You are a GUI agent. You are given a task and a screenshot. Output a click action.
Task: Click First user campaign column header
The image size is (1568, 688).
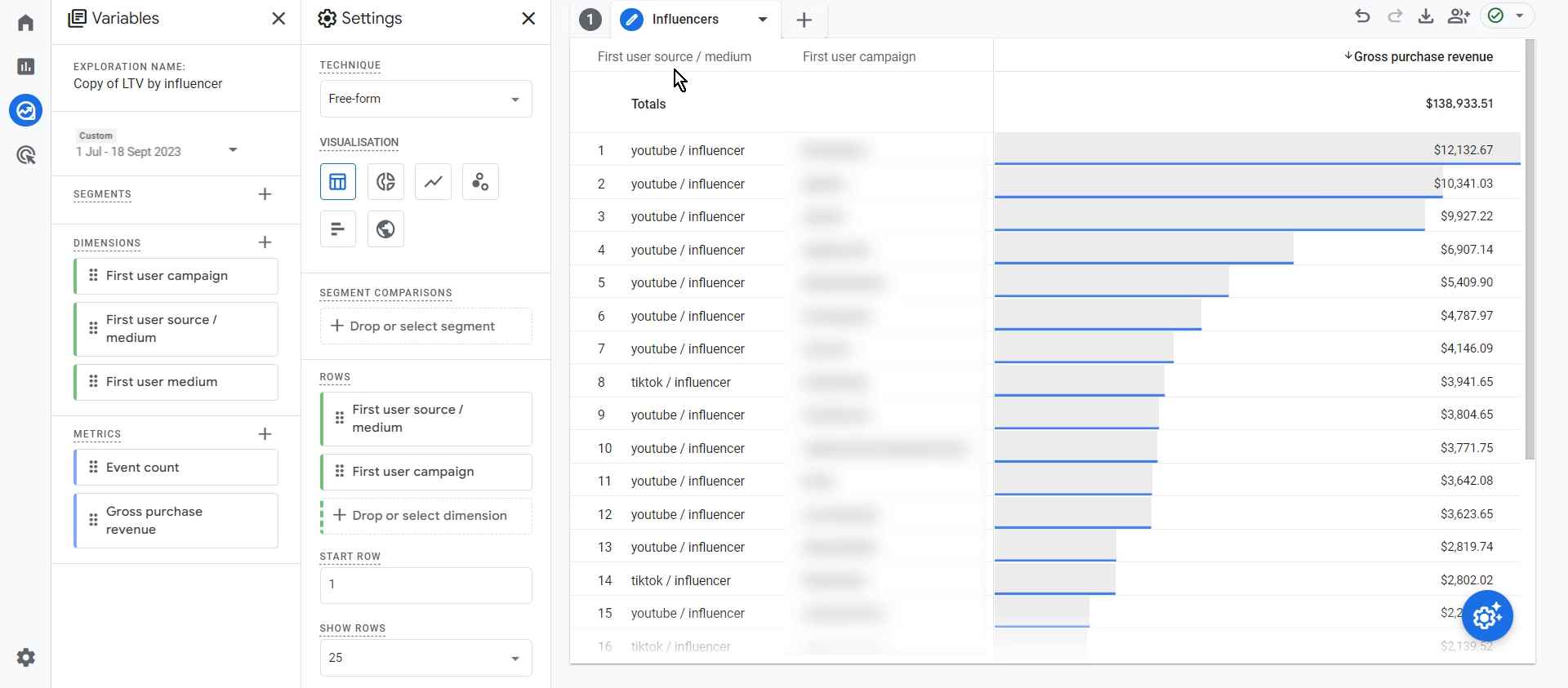859,56
